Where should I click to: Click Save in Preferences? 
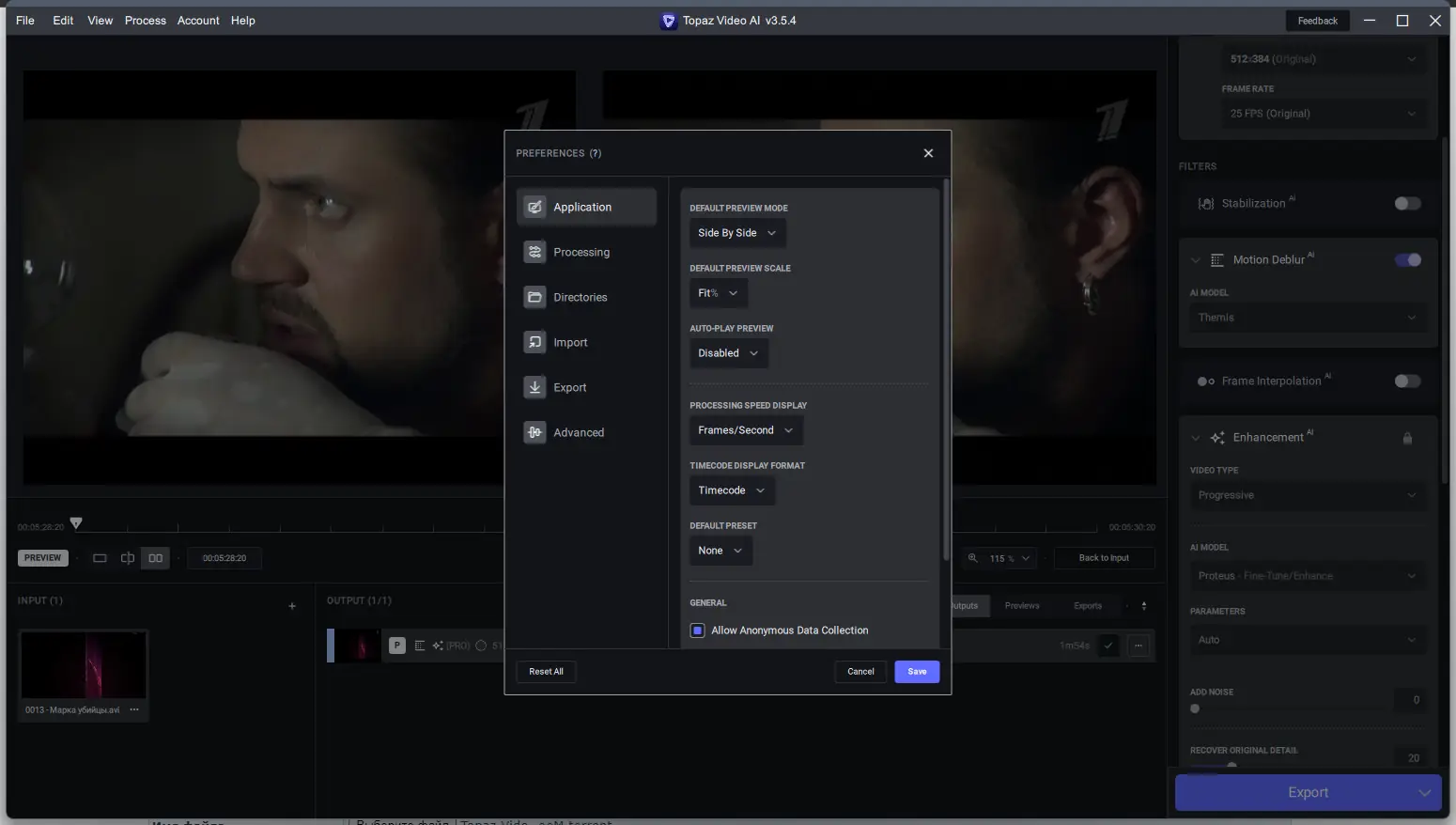[x=917, y=672]
